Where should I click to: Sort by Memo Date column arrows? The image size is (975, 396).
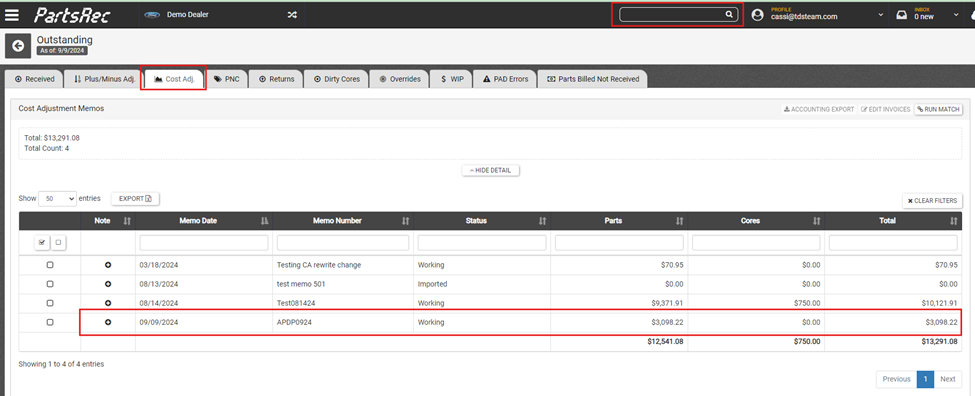264,221
